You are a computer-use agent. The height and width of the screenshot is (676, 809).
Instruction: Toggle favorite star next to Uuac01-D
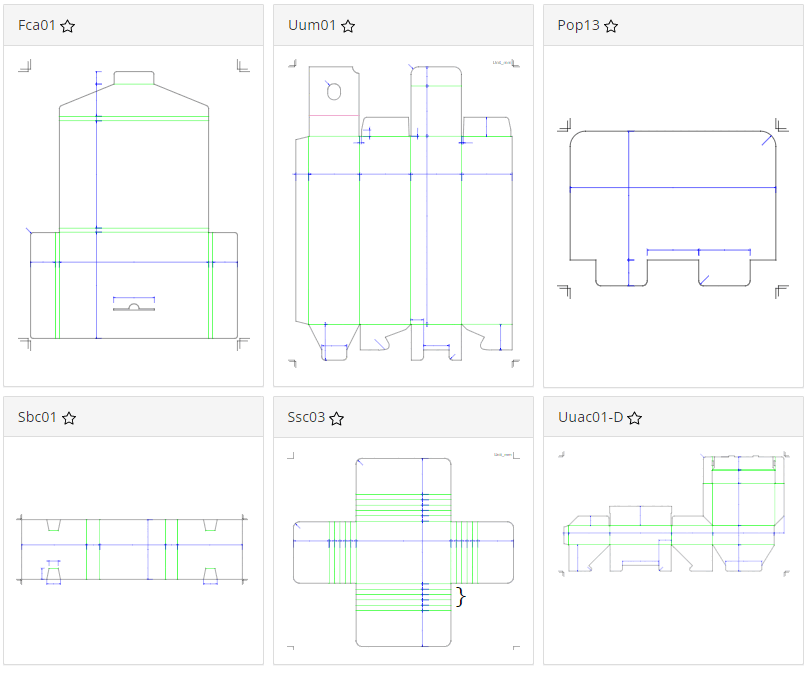click(634, 418)
